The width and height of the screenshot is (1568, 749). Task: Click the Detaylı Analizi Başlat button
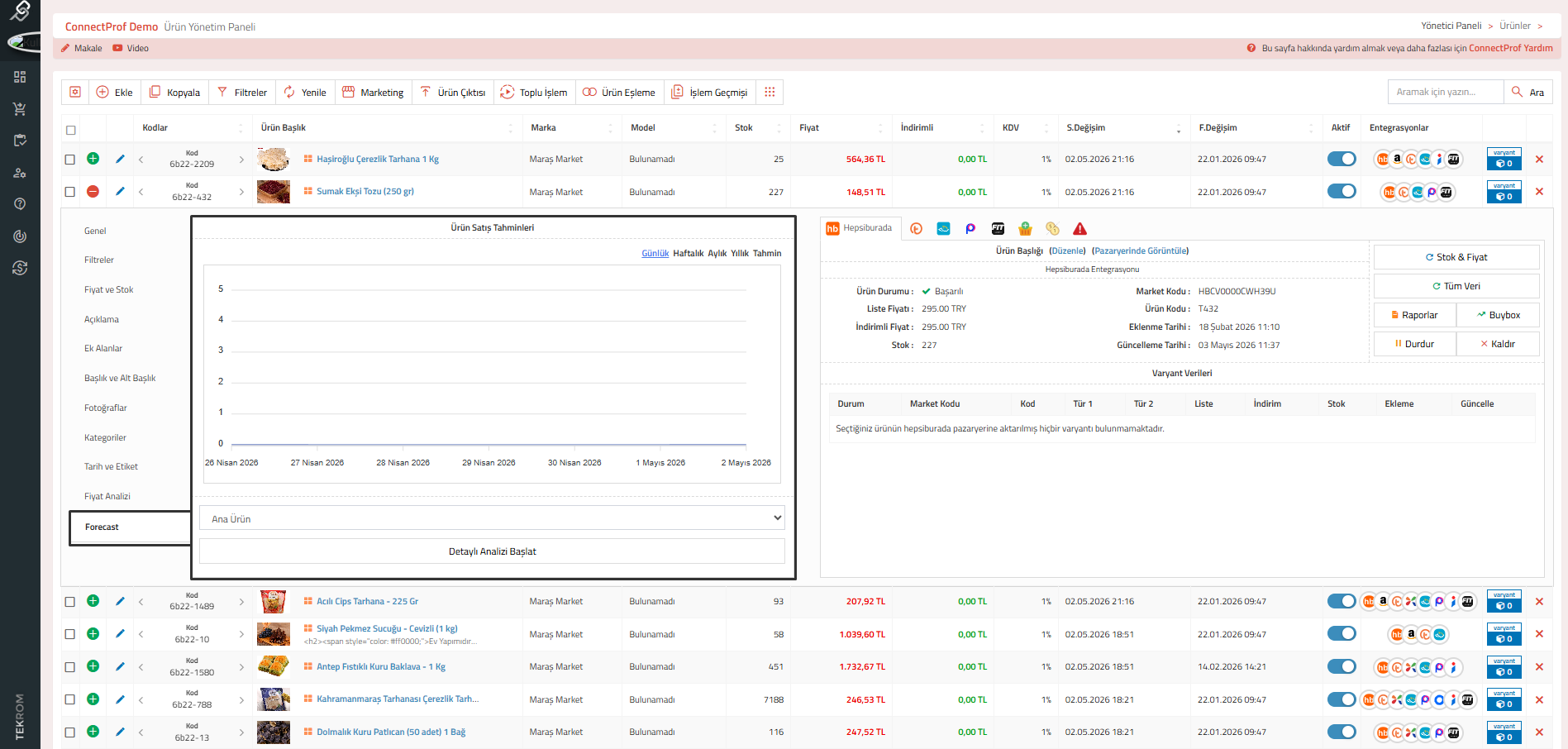coord(492,551)
